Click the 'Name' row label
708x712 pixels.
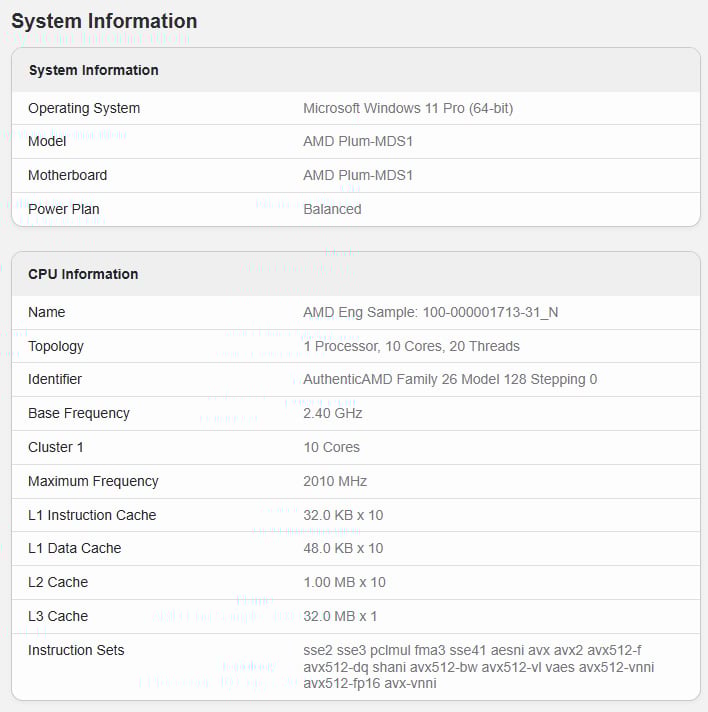click(47, 312)
